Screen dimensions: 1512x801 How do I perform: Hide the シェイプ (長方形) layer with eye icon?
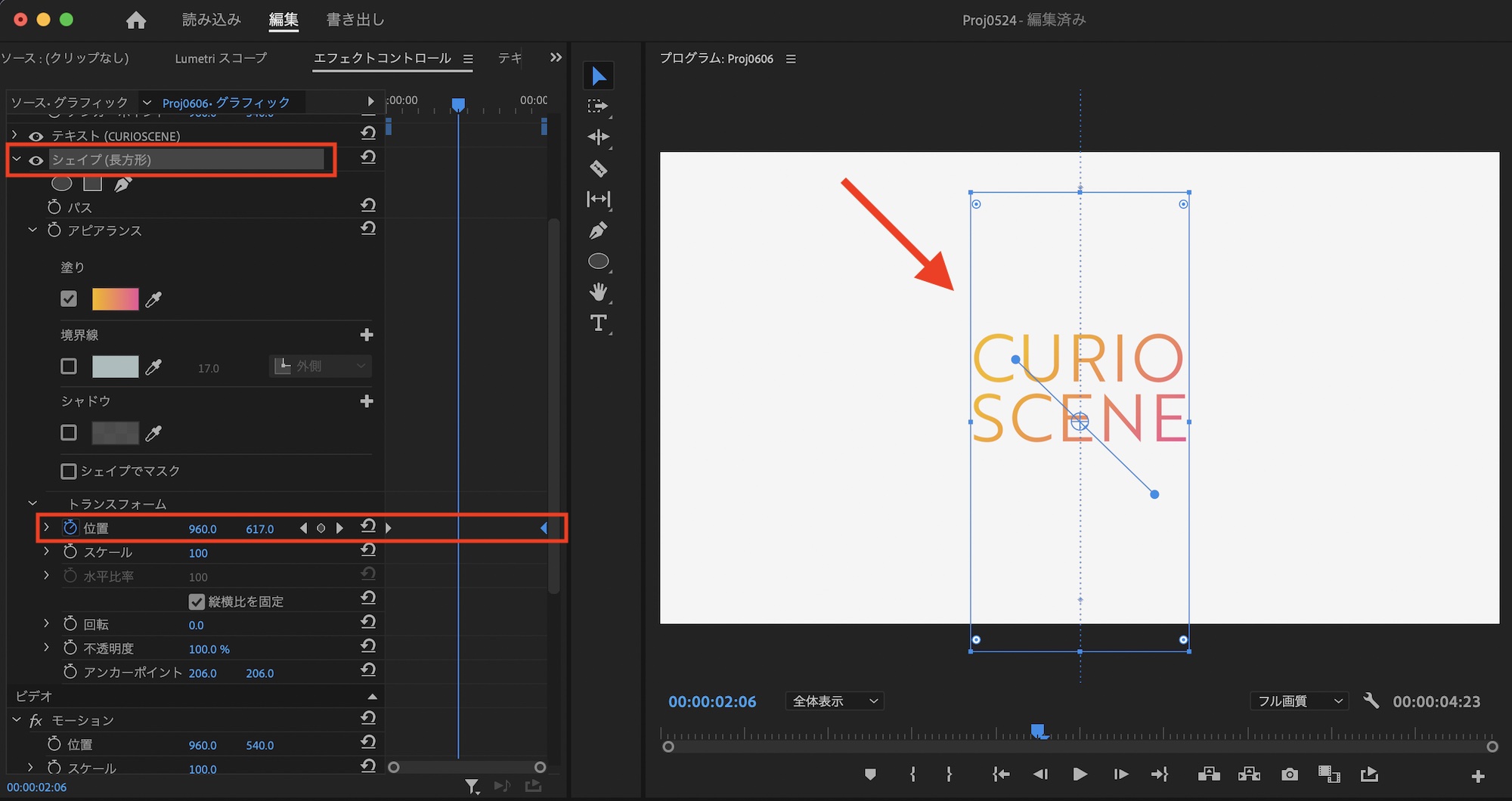coord(36,160)
